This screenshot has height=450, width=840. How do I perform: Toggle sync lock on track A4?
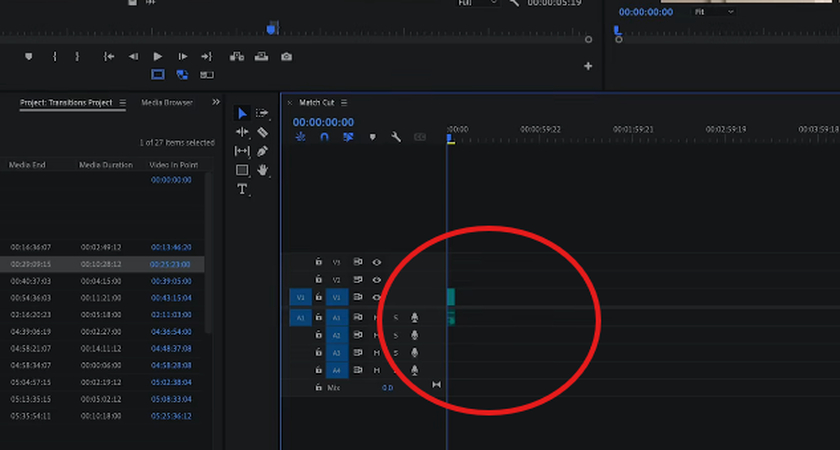(358, 370)
